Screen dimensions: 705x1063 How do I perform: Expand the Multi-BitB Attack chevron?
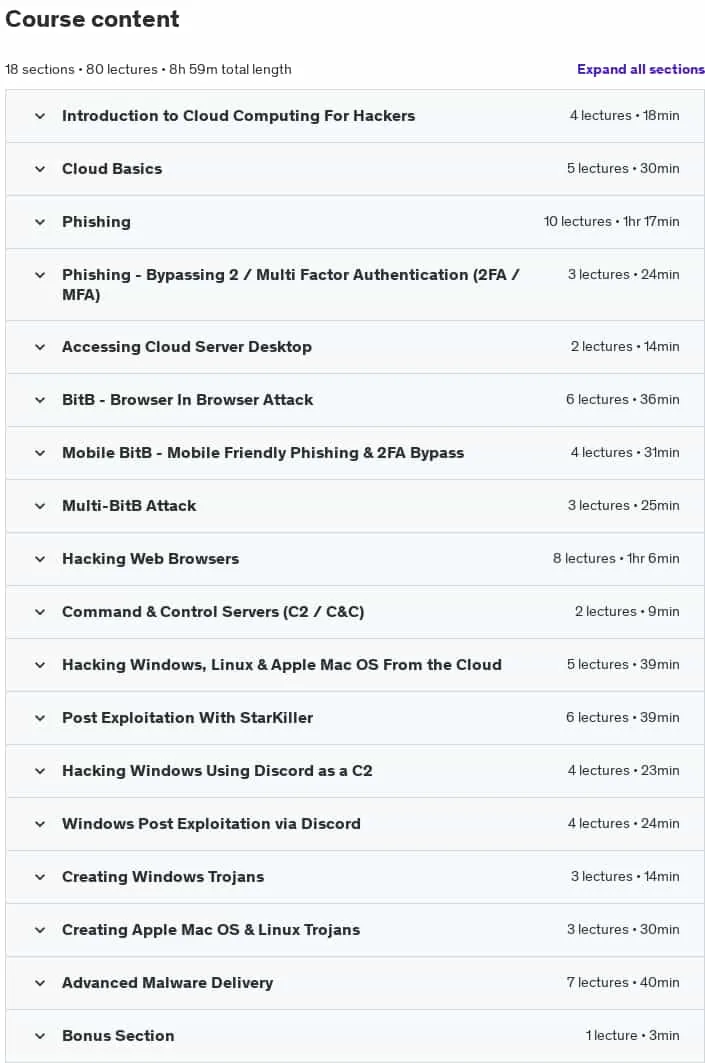click(x=40, y=506)
